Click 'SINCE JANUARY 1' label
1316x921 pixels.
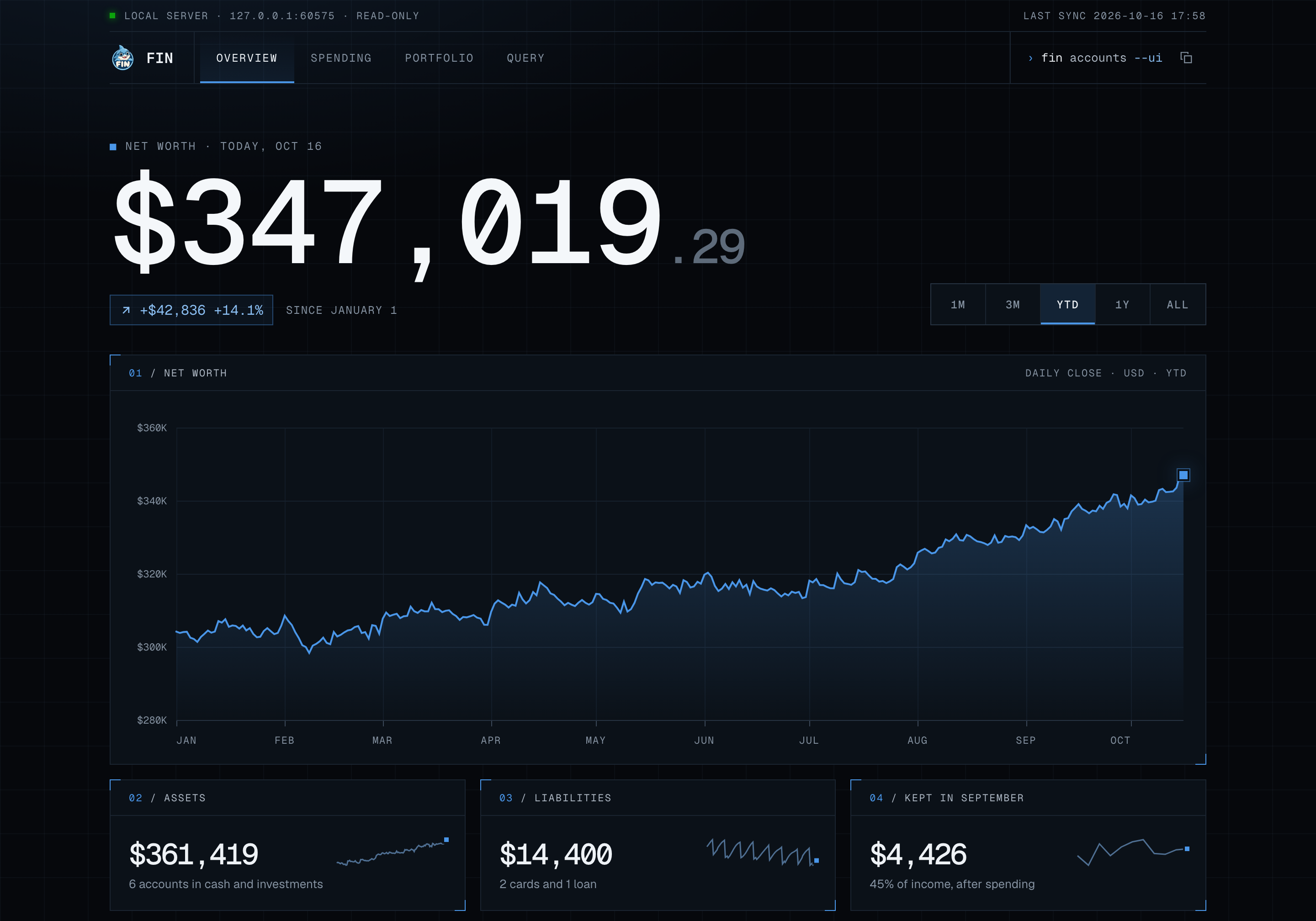(x=342, y=310)
